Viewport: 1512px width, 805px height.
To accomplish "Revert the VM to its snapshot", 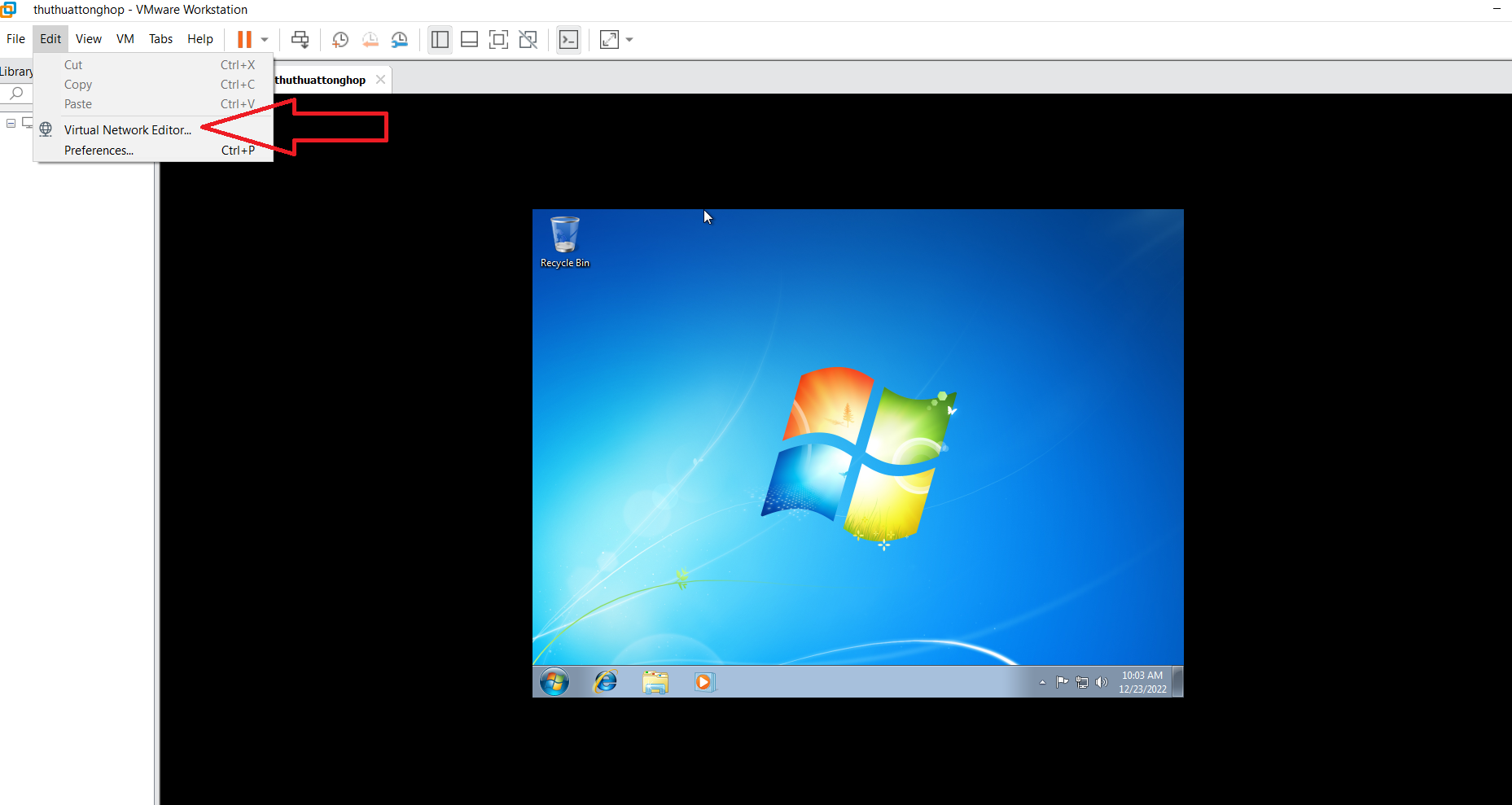I will tap(370, 39).
